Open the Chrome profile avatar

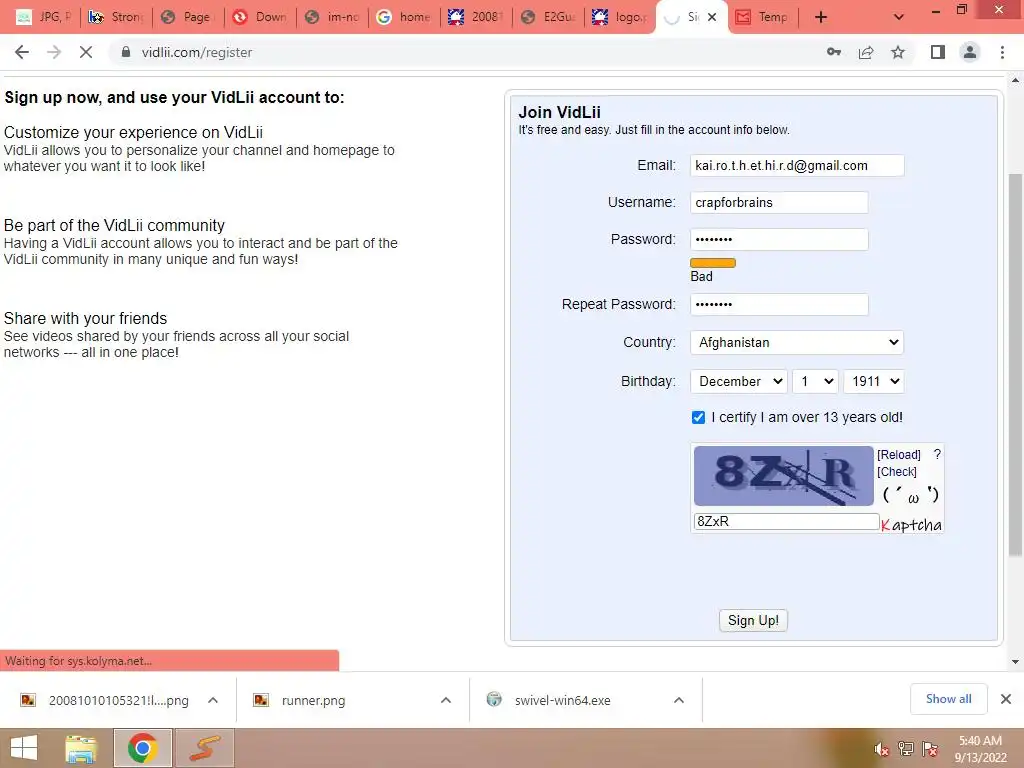(970, 52)
